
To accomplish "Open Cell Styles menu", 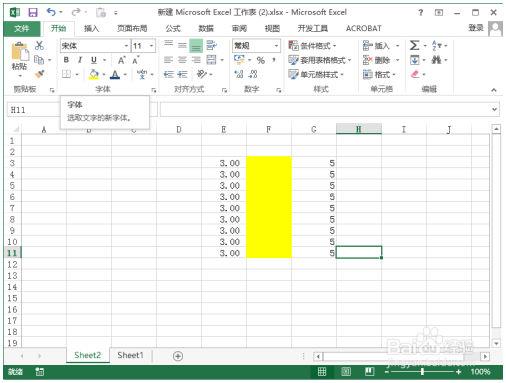I will click(316, 74).
